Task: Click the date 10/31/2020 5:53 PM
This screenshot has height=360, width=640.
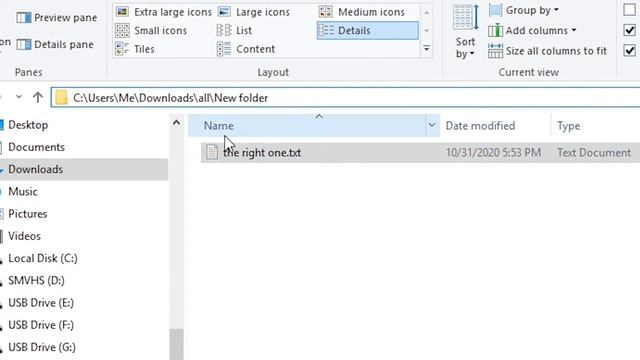Action: click(493, 153)
